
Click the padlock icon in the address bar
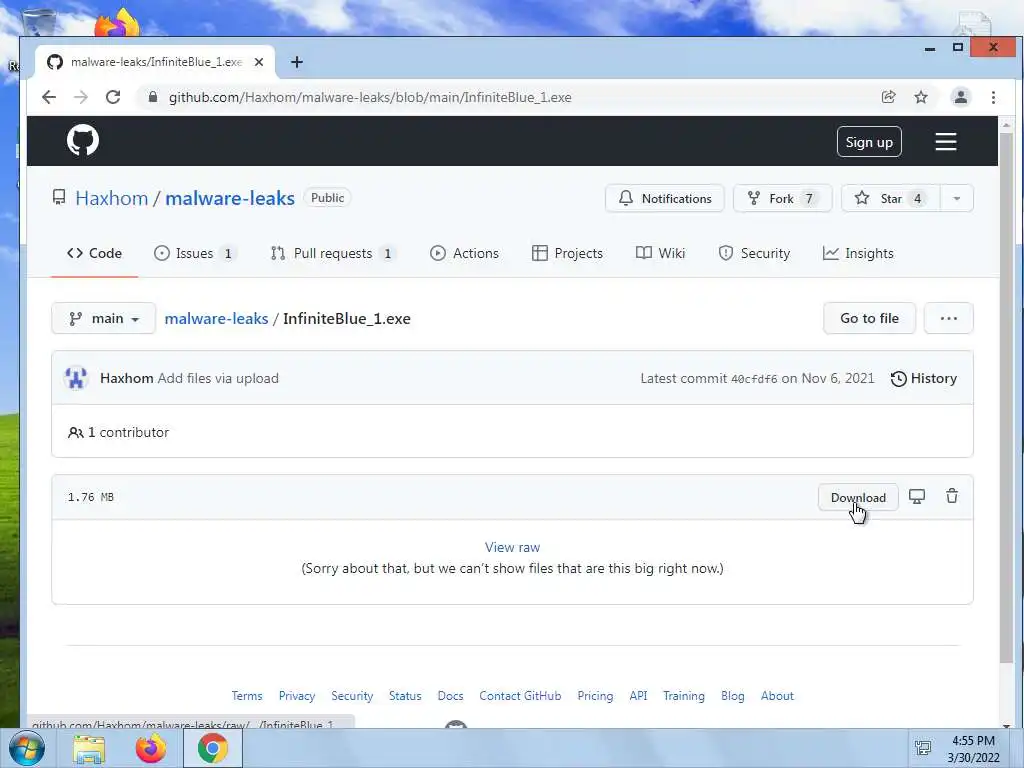pos(153,97)
